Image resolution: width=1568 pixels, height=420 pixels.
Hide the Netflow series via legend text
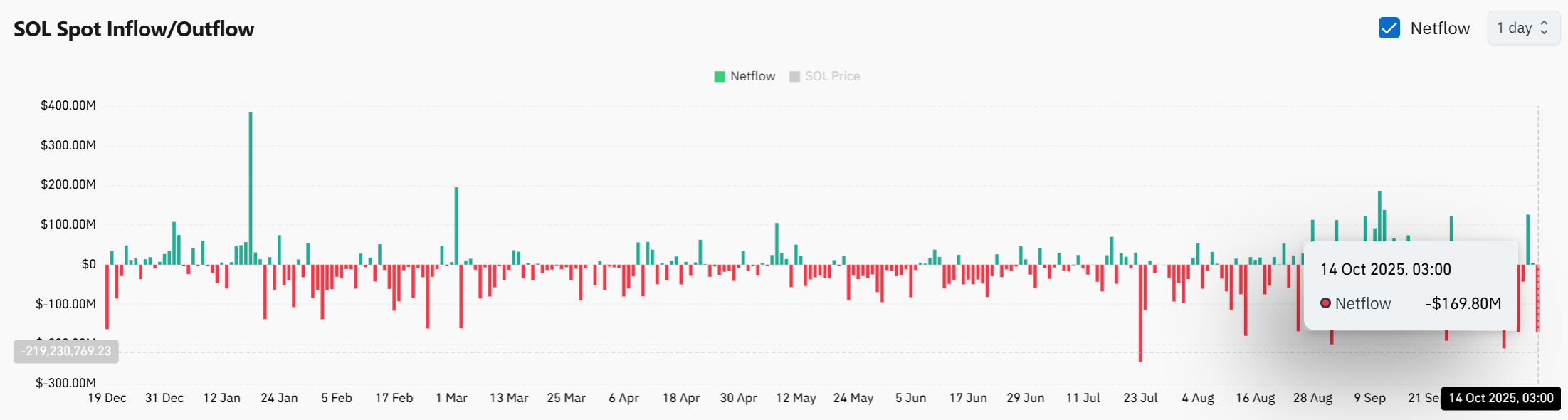click(752, 77)
